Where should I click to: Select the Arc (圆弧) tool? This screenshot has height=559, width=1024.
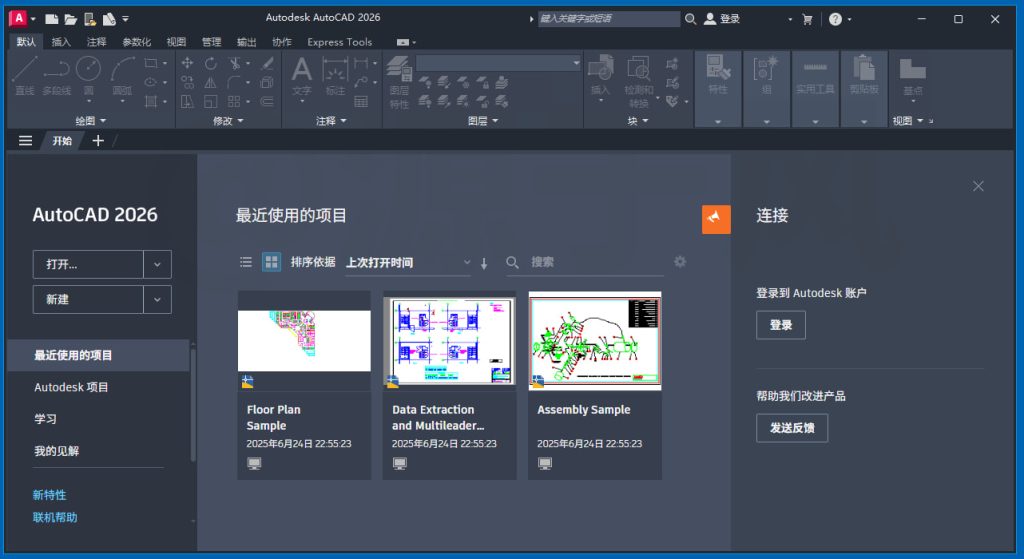[x=122, y=75]
